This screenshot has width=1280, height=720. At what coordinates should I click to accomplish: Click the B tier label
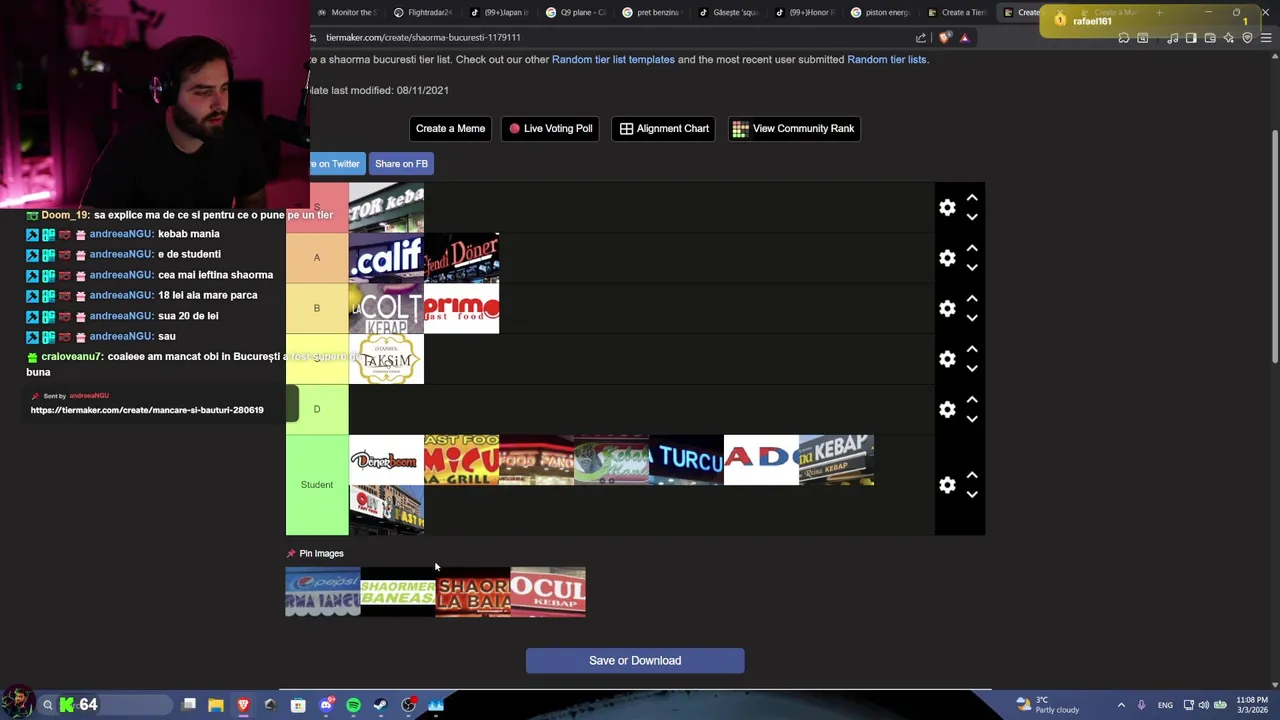point(317,308)
